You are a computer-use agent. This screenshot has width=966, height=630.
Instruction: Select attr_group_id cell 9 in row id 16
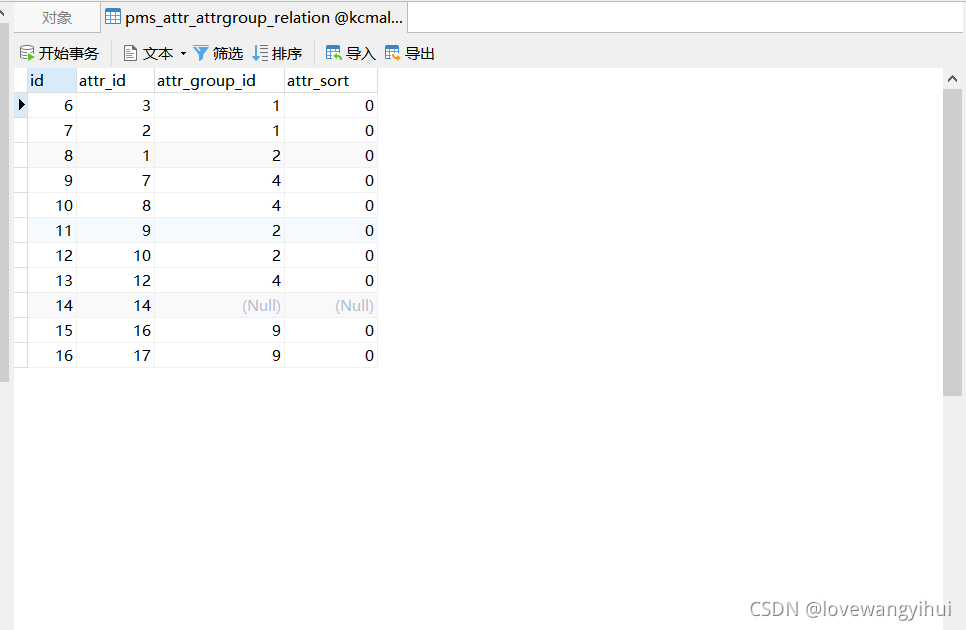coord(219,355)
